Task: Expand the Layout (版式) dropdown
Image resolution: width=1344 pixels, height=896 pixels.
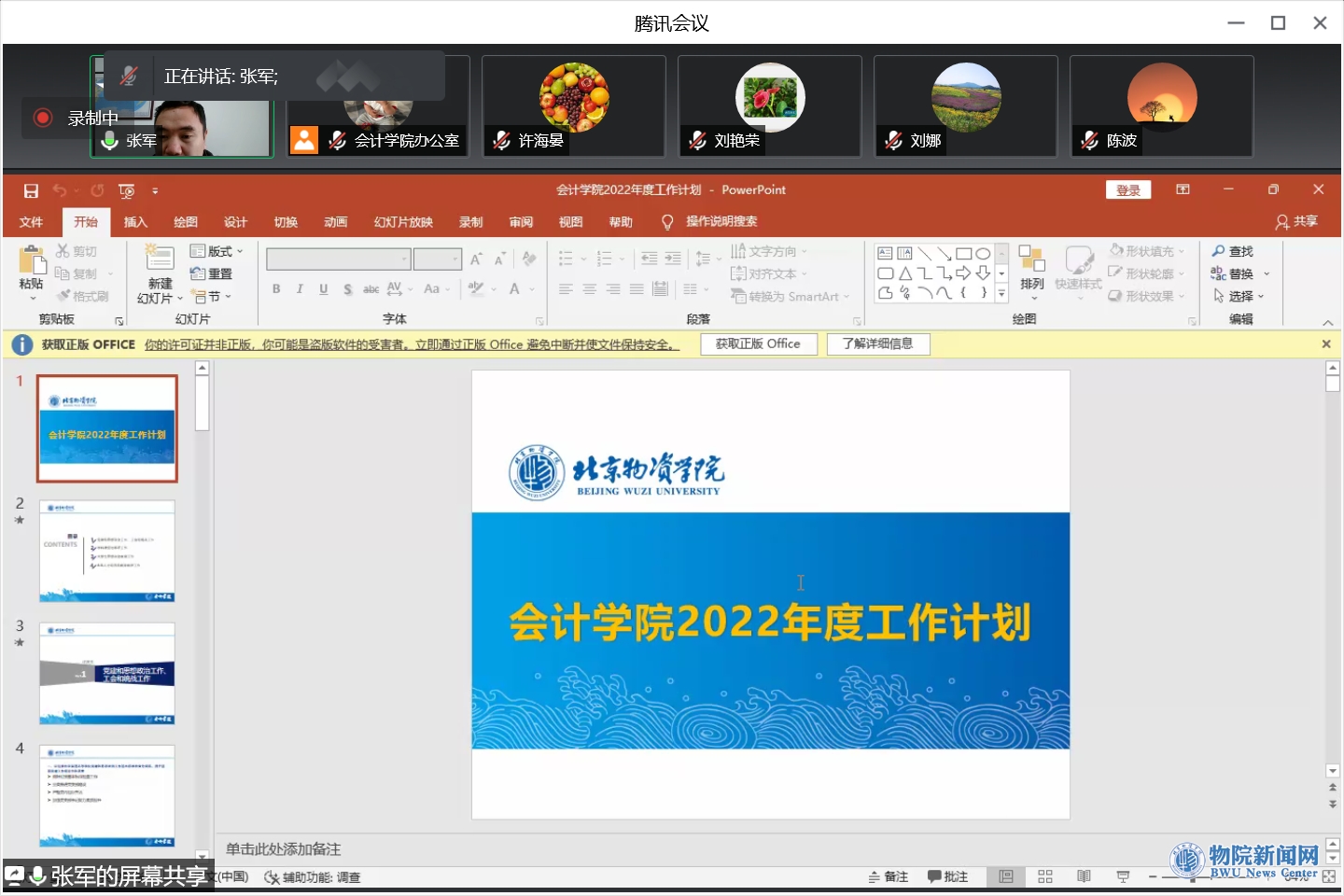Action: [x=217, y=251]
